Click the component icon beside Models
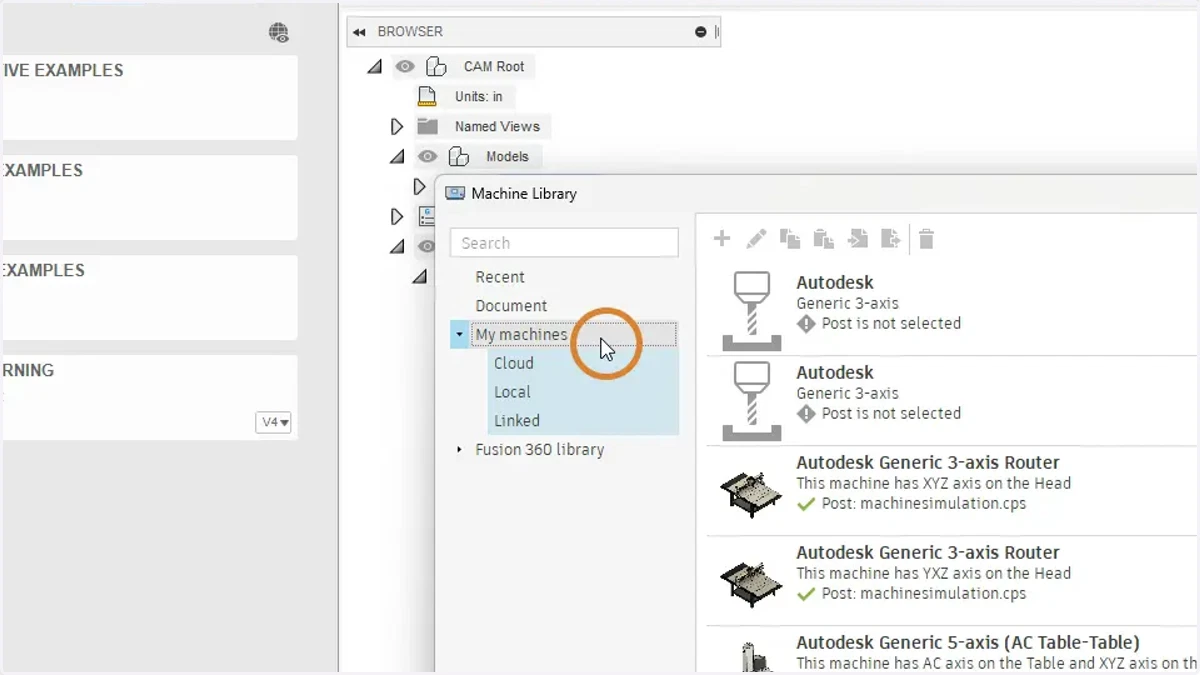The image size is (1200, 675). pos(459,156)
